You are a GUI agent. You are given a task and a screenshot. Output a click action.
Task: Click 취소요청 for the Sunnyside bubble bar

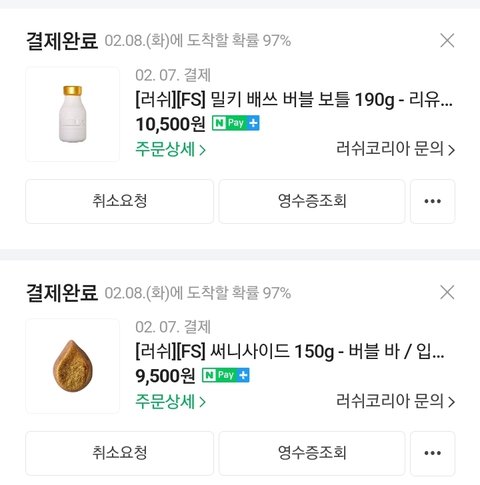pos(120,453)
